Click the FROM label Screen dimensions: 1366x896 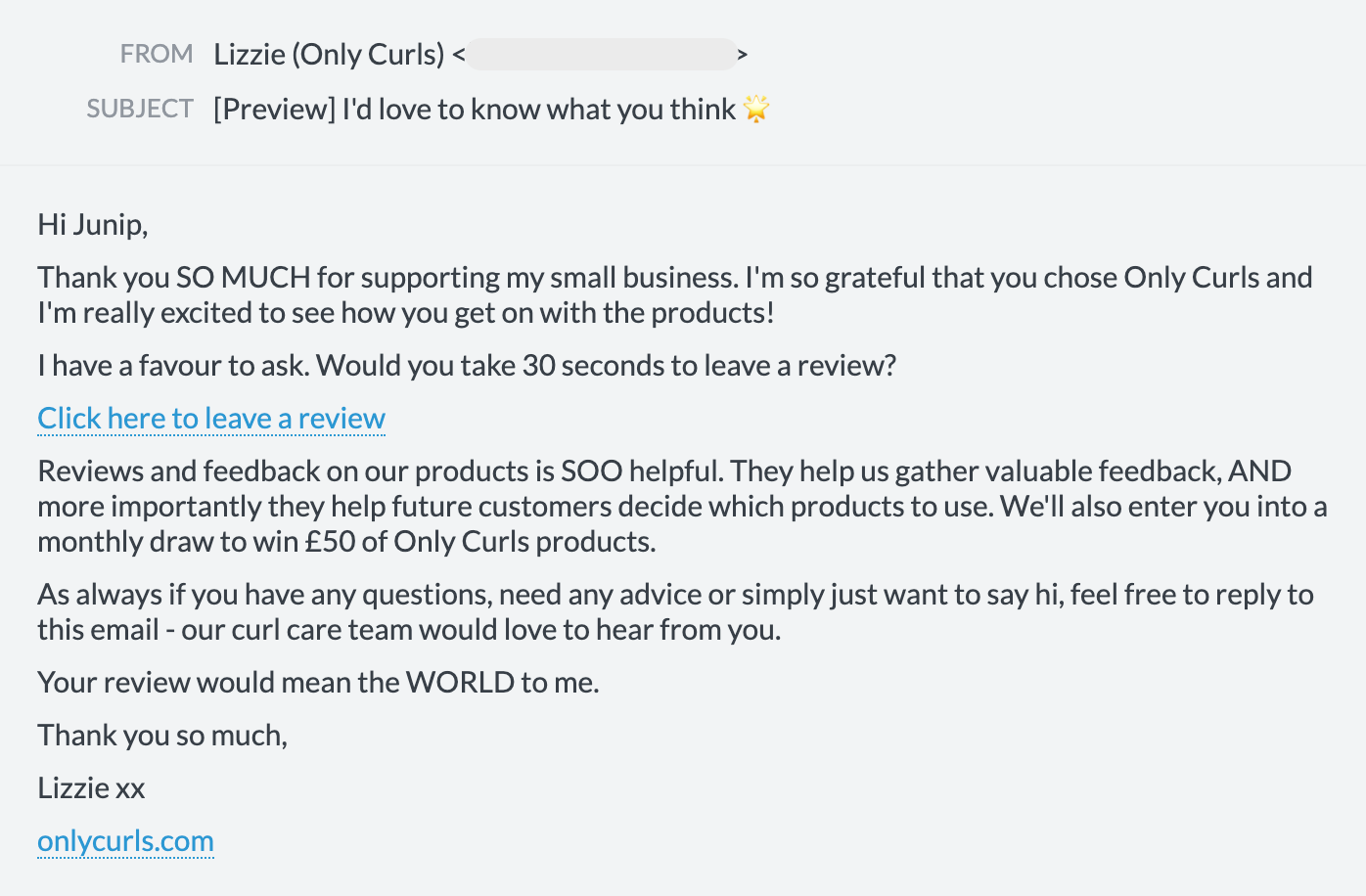tap(157, 54)
